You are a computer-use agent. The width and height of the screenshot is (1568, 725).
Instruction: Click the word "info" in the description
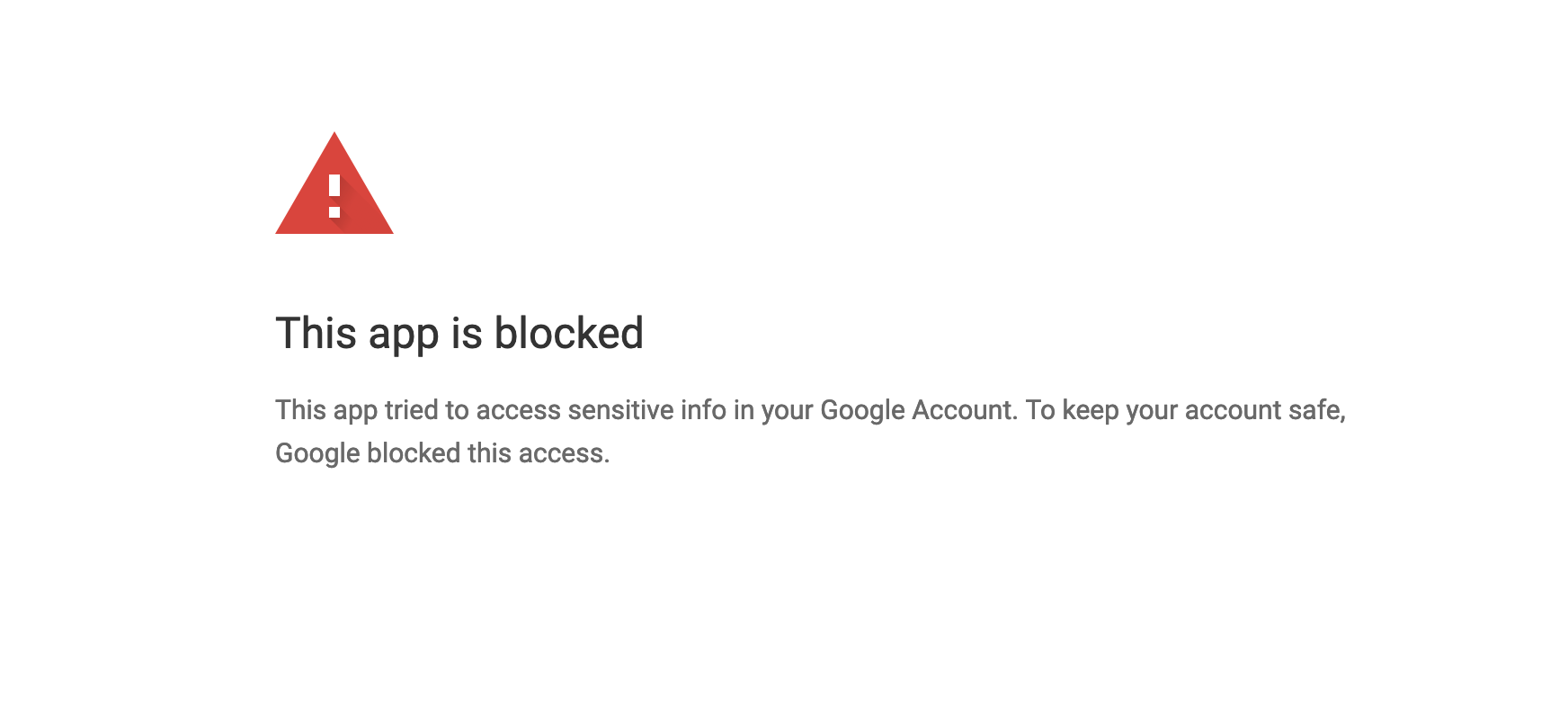[x=703, y=410]
